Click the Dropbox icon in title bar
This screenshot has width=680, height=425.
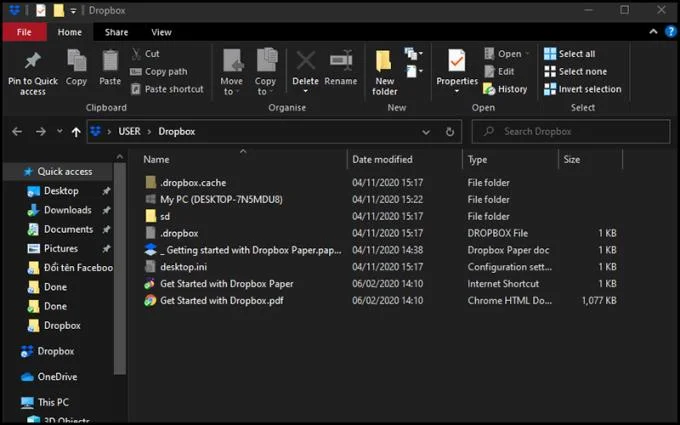(x=14, y=10)
